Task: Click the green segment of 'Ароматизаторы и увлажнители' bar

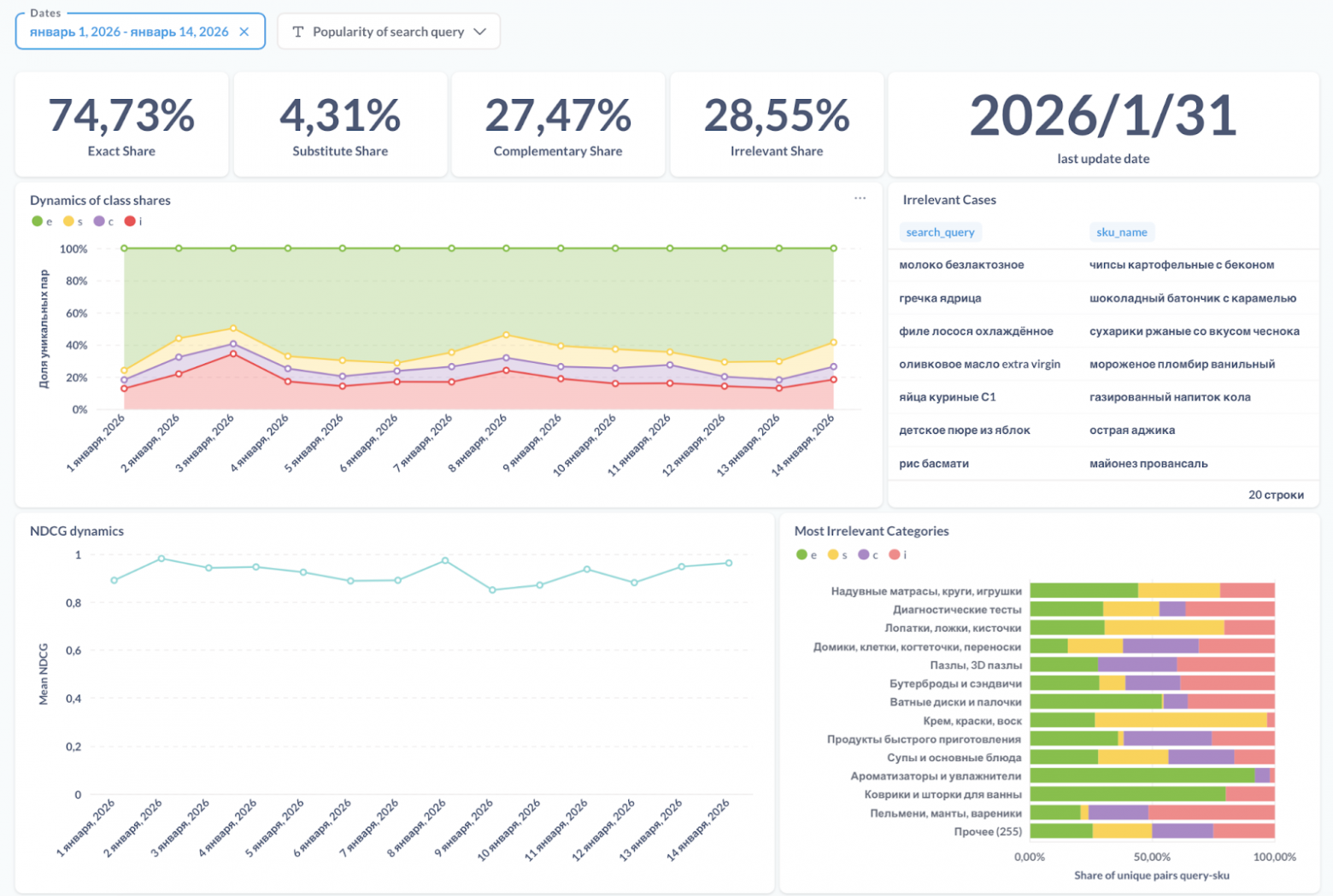Action: pyautogui.click(x=1142, y=776)
